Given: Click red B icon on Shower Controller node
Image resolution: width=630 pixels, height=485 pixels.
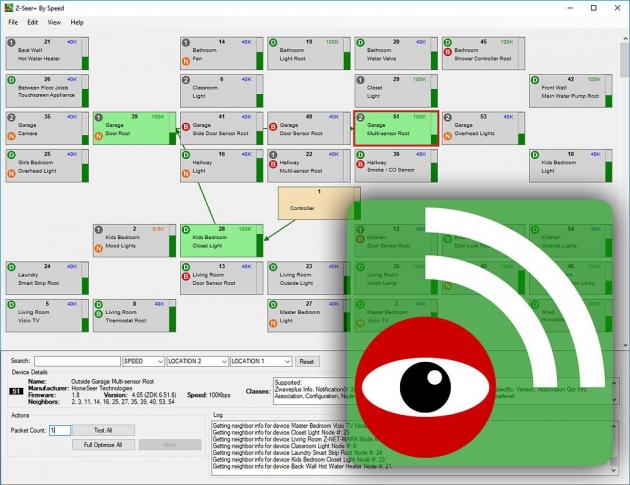Looking at the screenshot, I should click(448, 52).
